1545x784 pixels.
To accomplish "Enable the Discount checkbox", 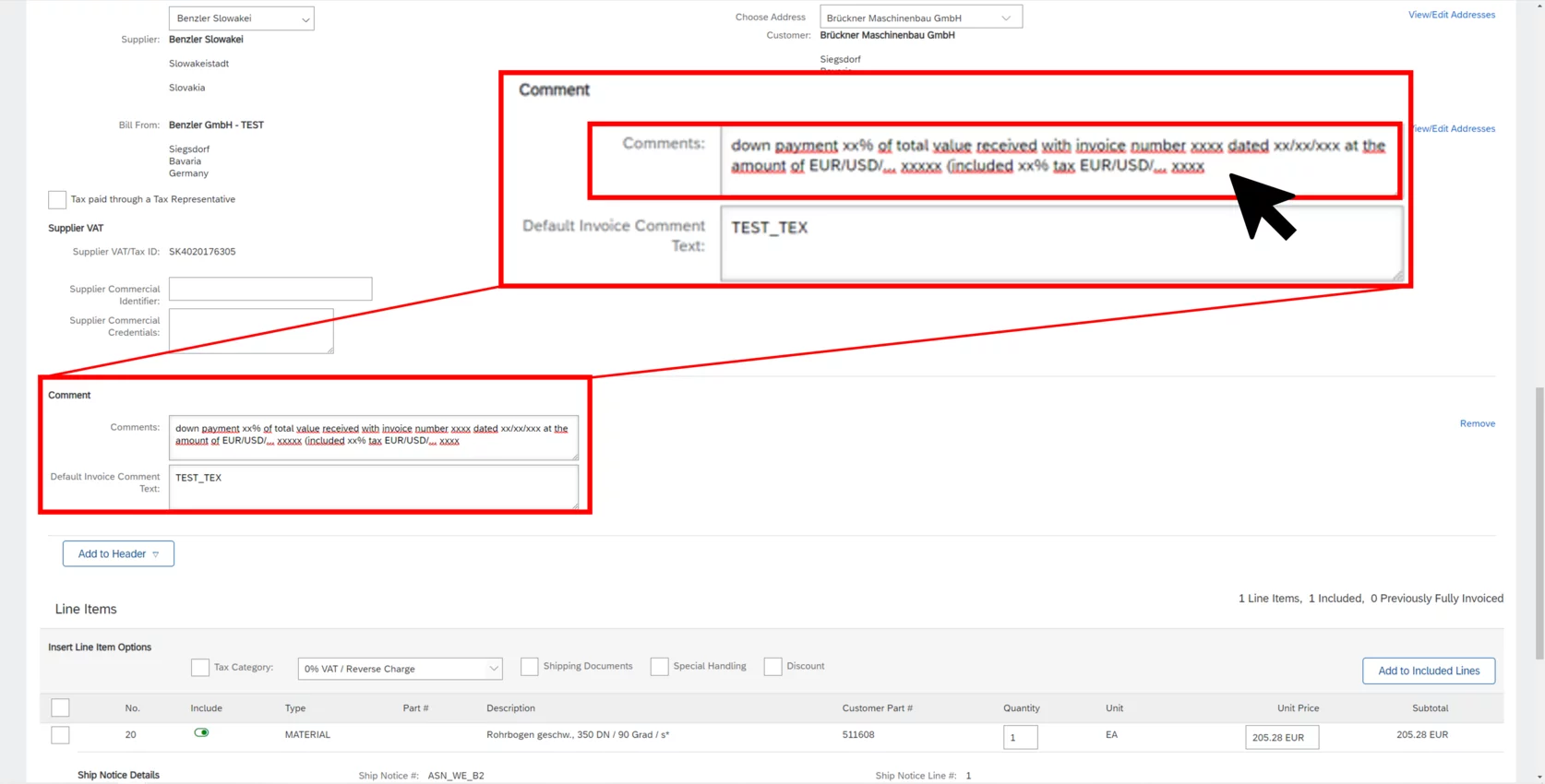I will (x=773, y=666).
